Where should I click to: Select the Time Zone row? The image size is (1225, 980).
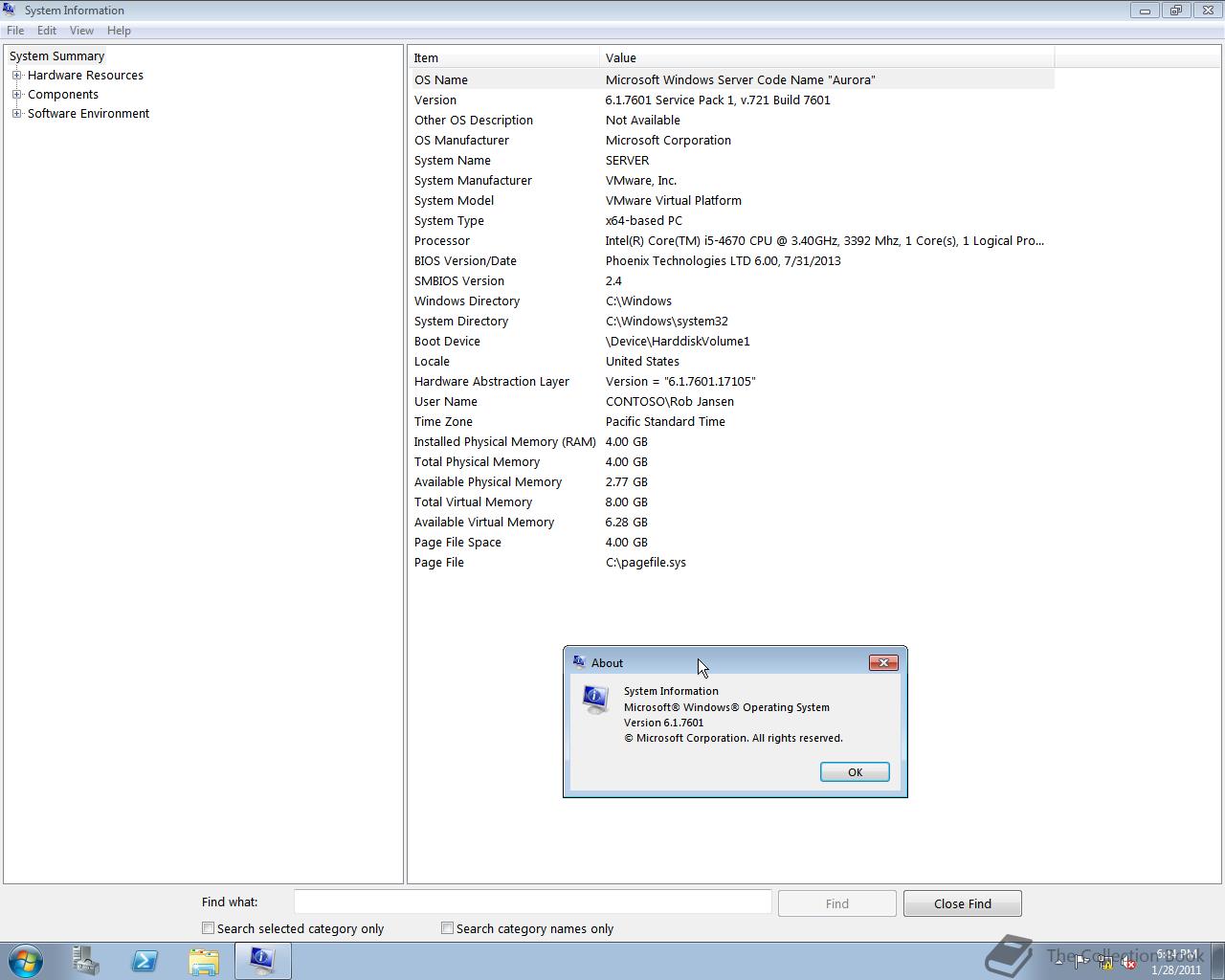[x=732, y=421]
